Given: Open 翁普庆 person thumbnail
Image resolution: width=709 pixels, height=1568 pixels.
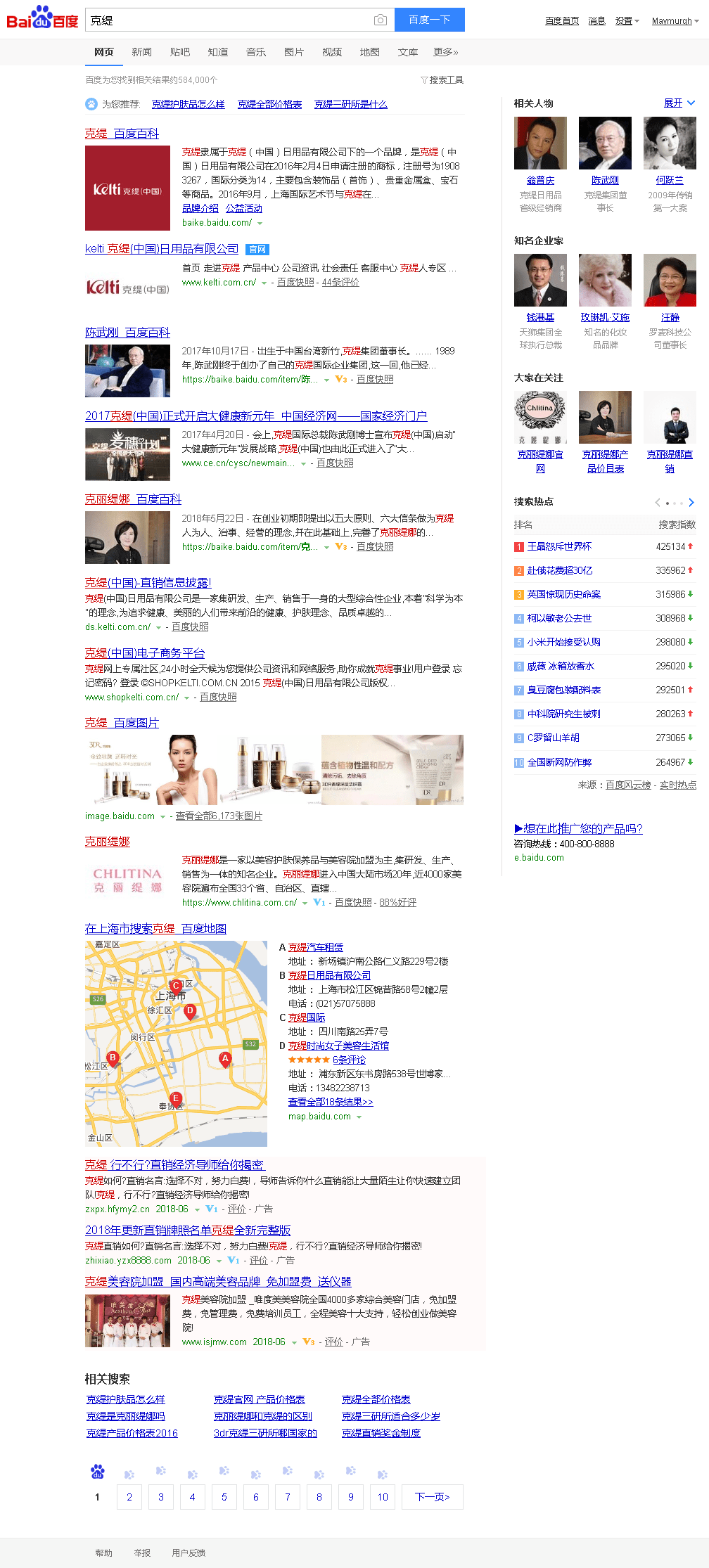Looking at the screenshot, I should (540, 143).
